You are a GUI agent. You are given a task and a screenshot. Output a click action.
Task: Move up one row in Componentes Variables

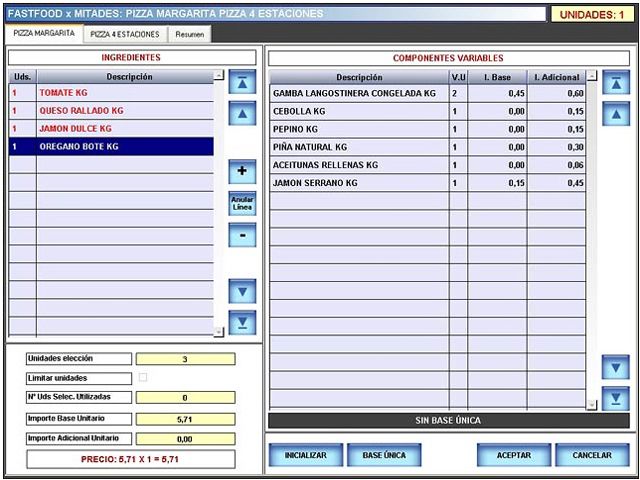click(616, 114)
